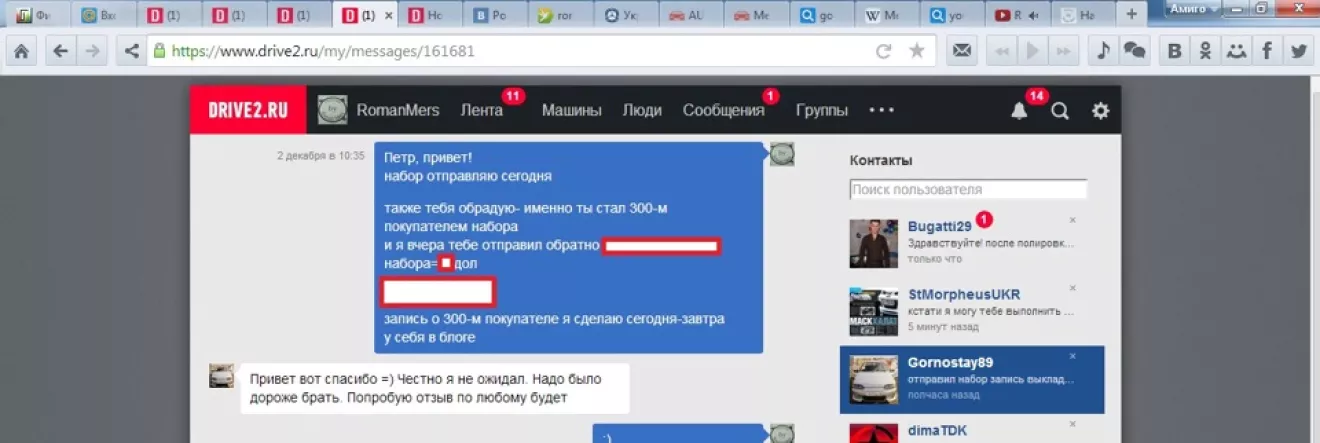Open a new browser tab
1320x443 pixels.
[1131, 15]
